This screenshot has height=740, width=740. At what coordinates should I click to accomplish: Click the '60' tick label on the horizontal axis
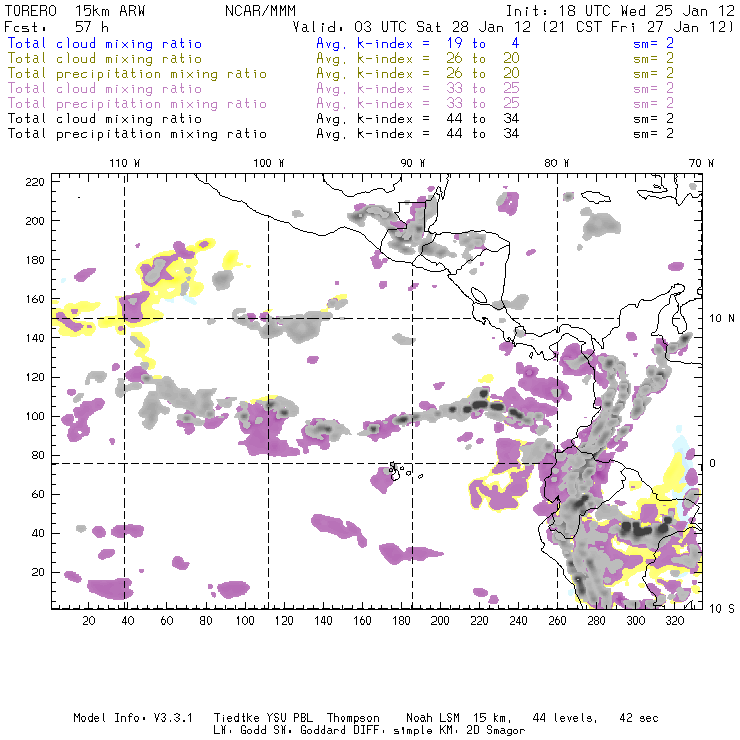(167, 621)
